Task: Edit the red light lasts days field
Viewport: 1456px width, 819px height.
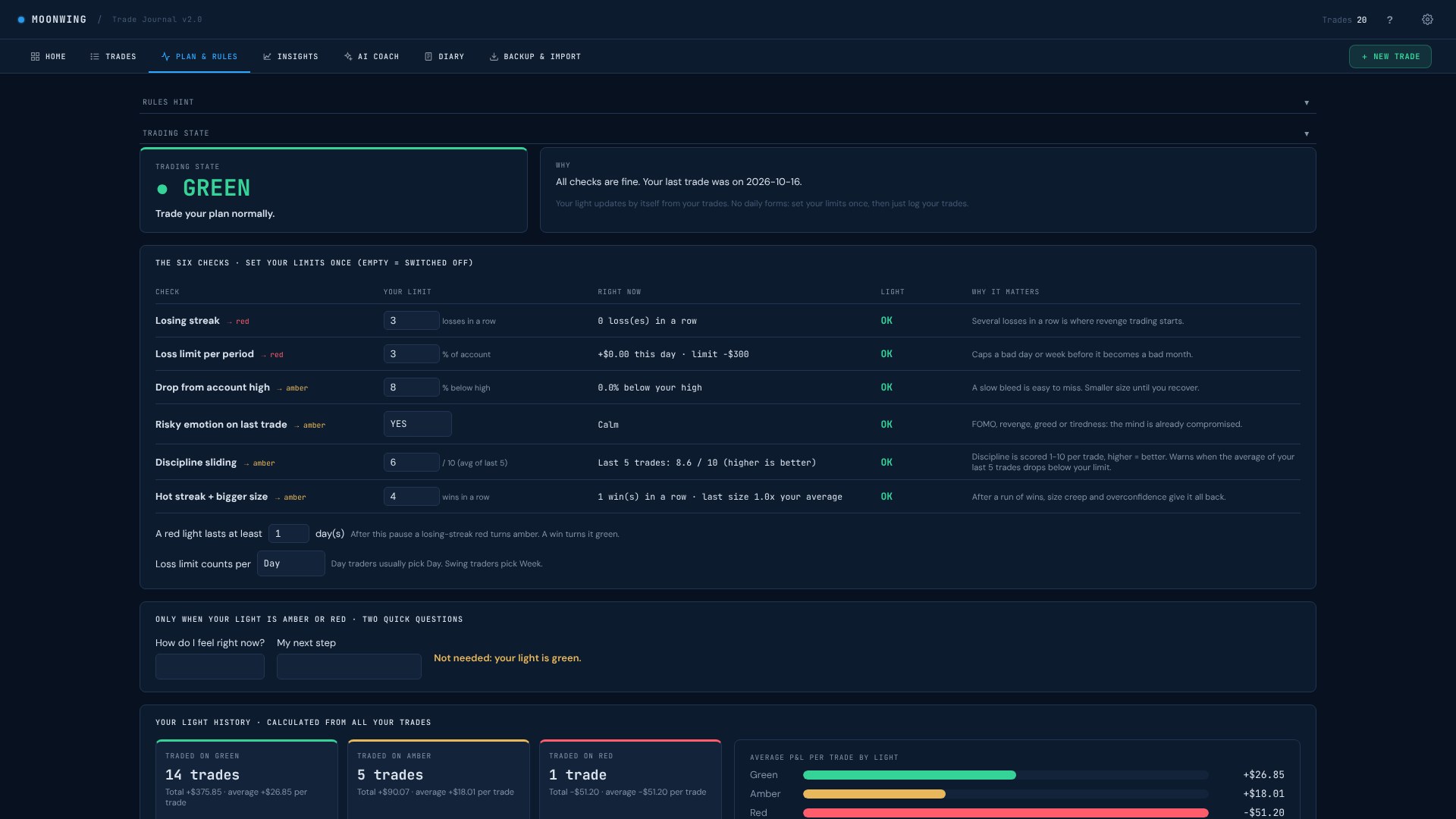Action: 289,534
